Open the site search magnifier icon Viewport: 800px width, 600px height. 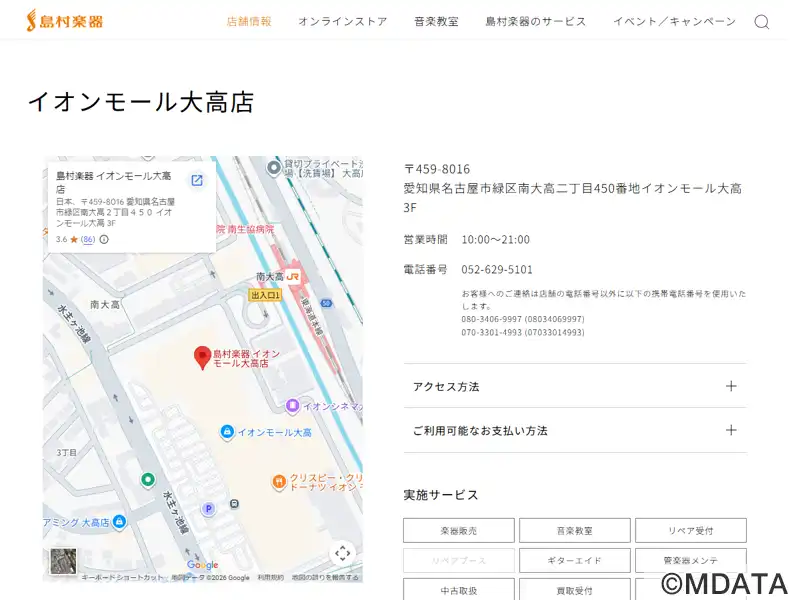click(761, 22)
